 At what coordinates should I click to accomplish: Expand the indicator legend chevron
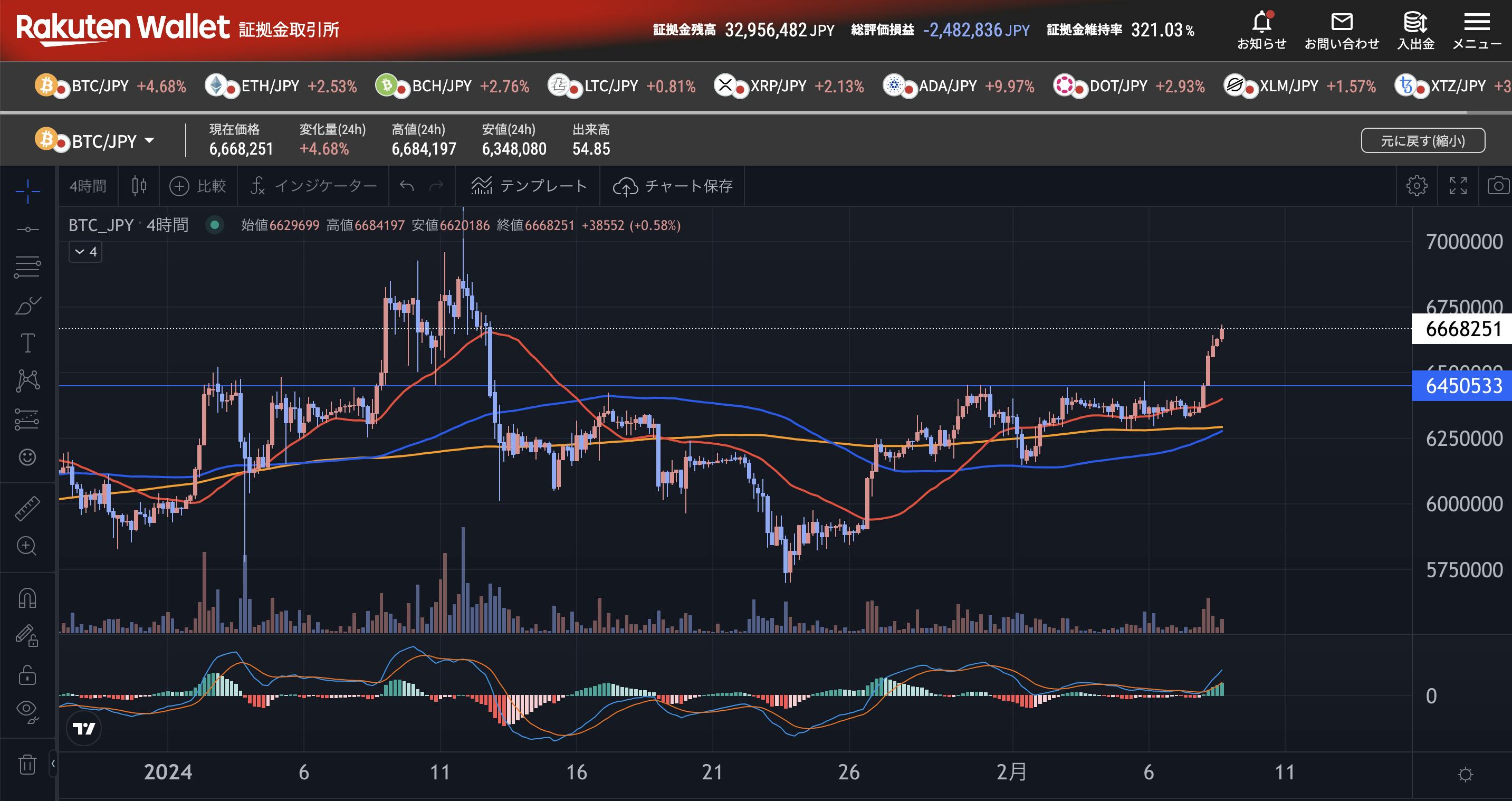[x=85, y=252]
